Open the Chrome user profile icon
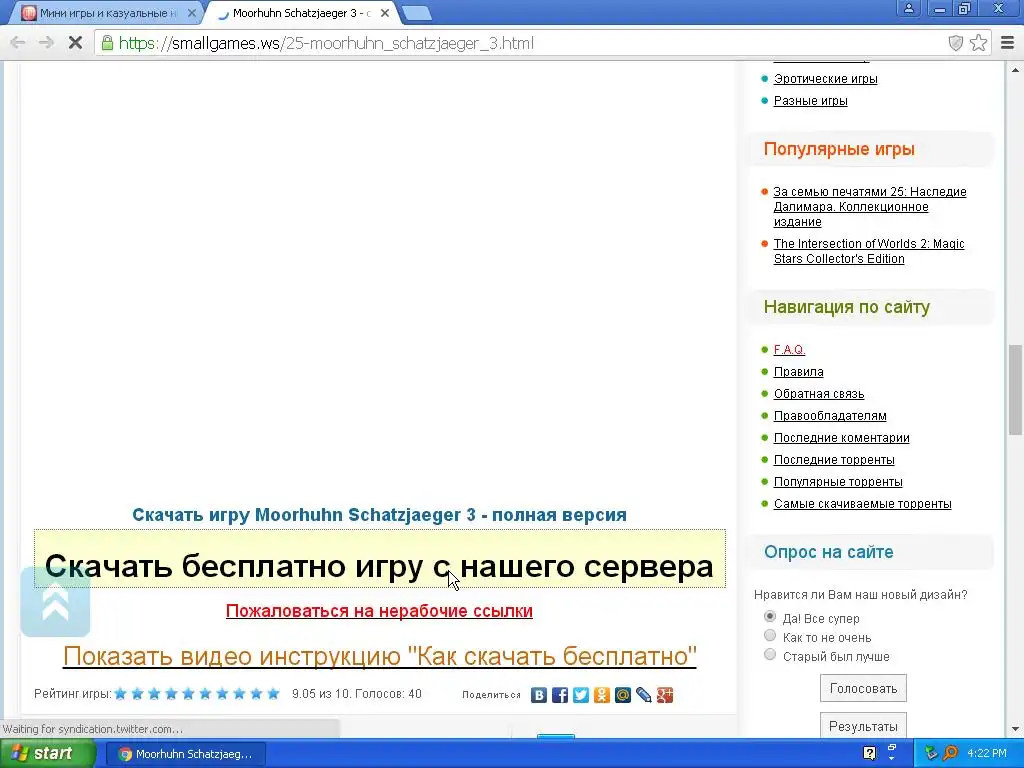Screen dimensions: 1024x768 [908, 8]
